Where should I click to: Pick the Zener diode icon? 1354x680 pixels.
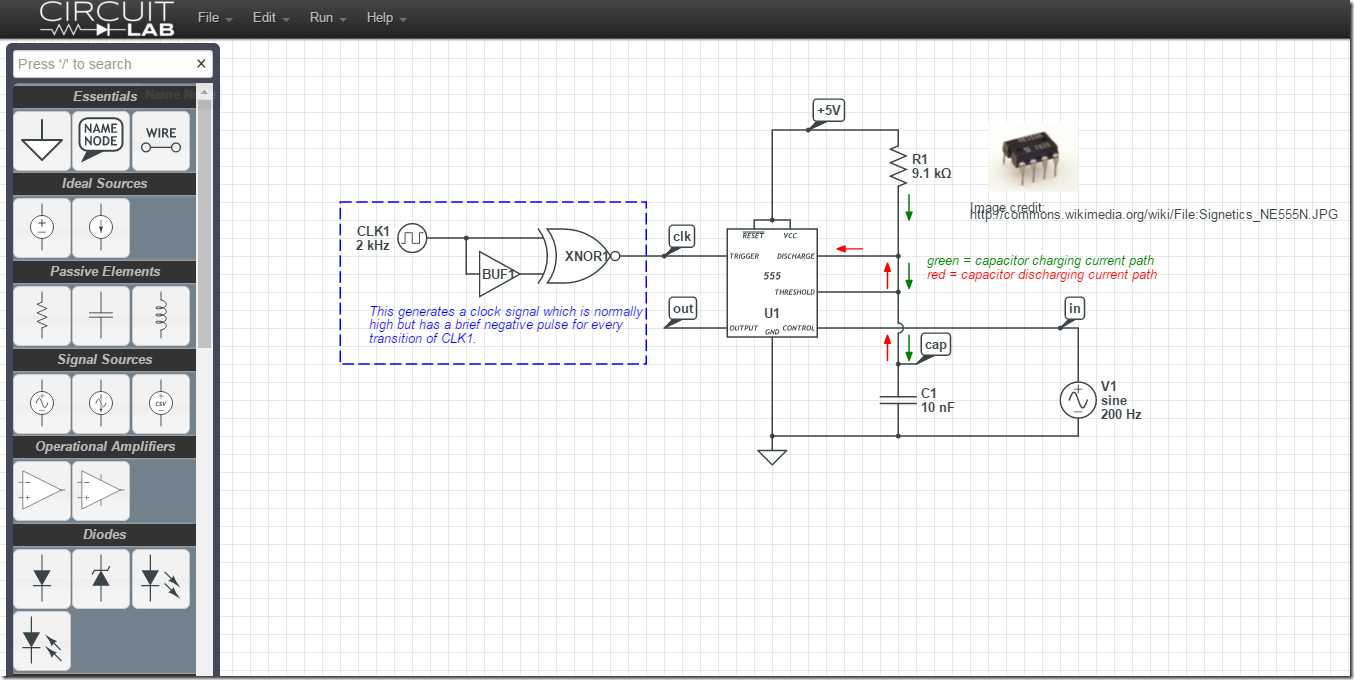pyautogui.click(x=101, y=578)
